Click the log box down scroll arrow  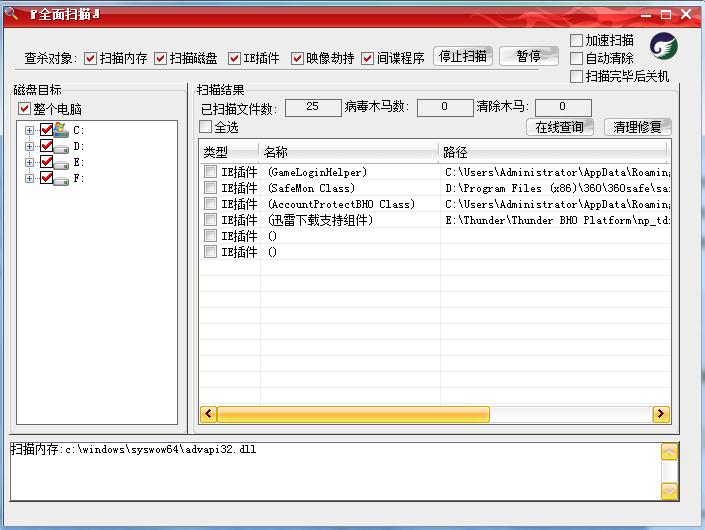point(669,491)
